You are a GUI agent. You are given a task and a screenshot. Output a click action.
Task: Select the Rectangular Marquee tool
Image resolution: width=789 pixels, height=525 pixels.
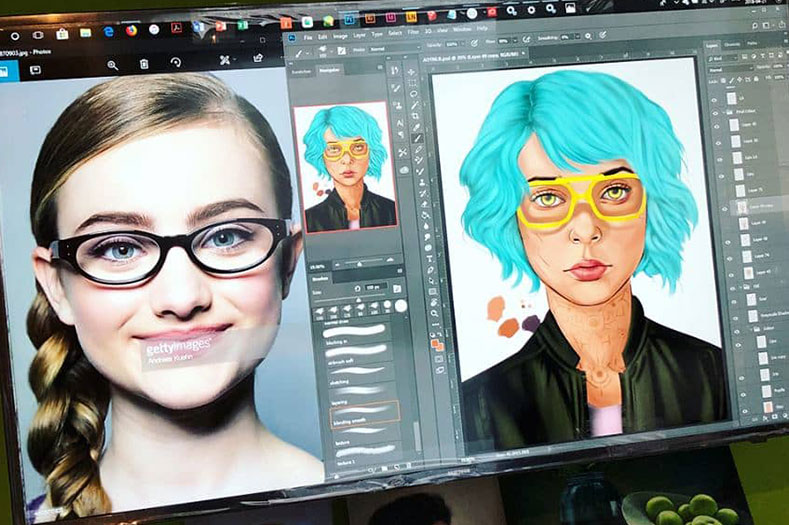point(412,83)
